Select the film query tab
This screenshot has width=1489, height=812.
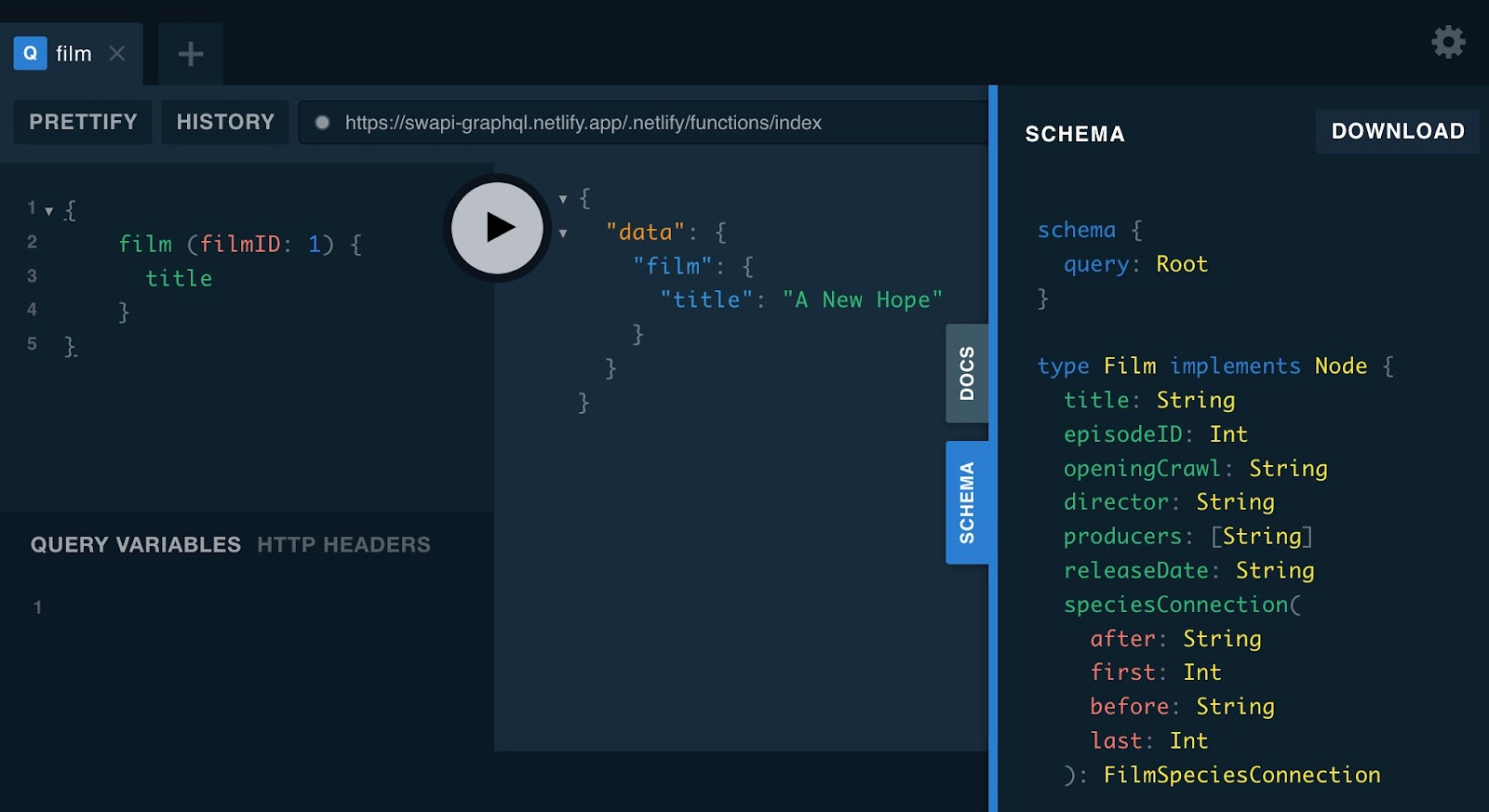click(72, 54)
